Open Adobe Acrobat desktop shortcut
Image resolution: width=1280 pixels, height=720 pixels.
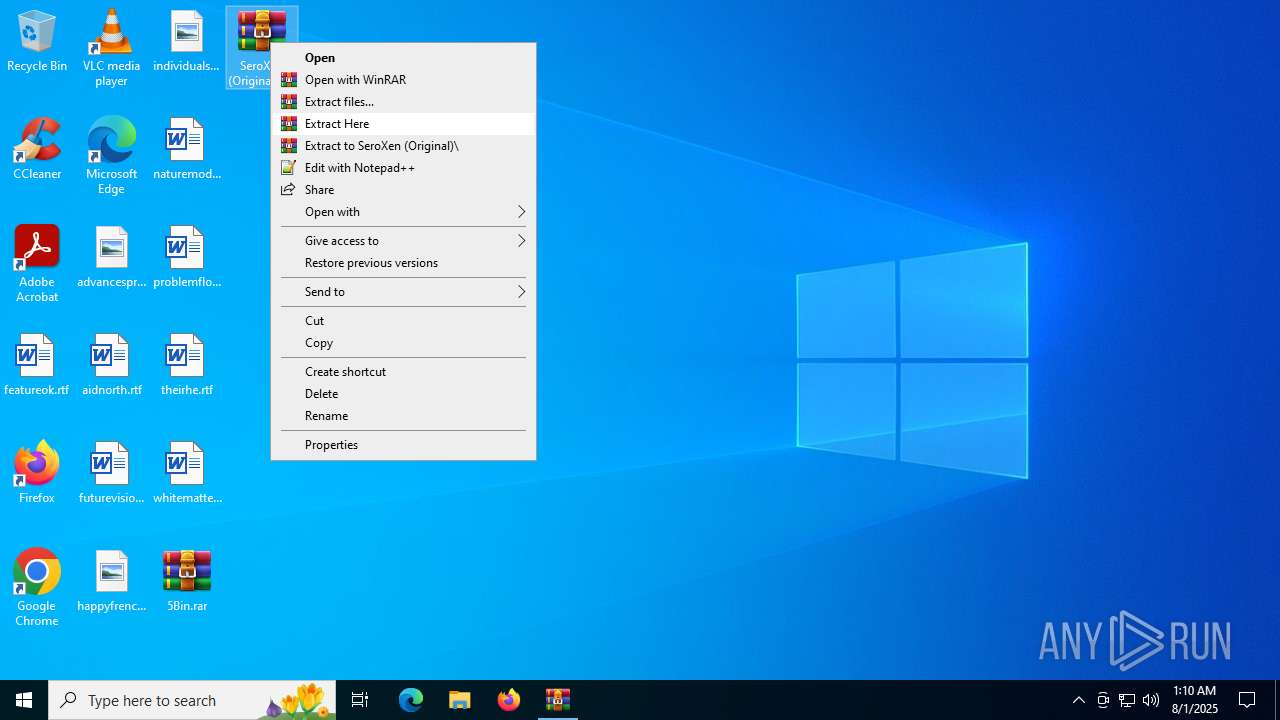click(x=37, y=264)
